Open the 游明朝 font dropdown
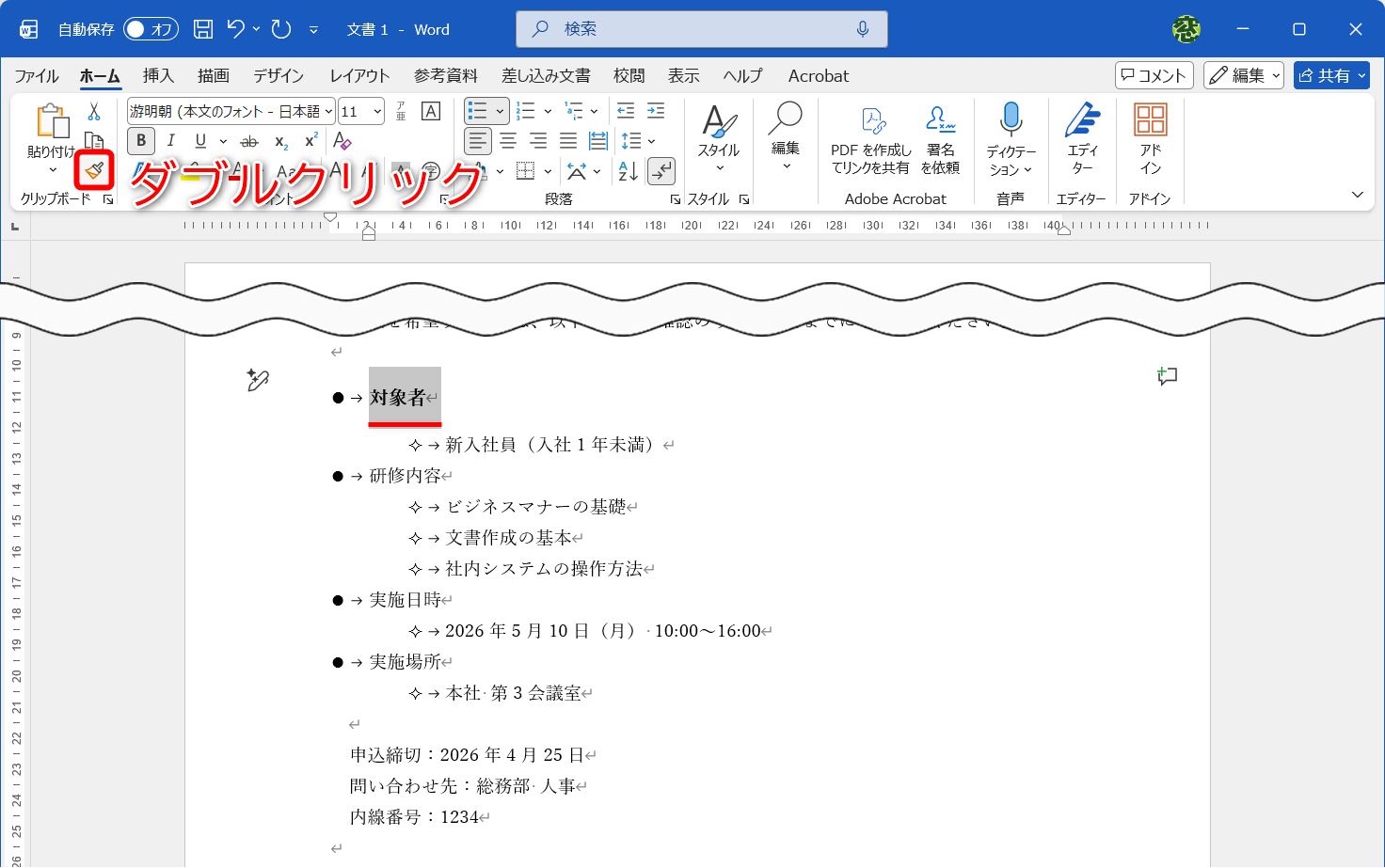This screenshot has height=868, width=1385. (x=328, y=110)
